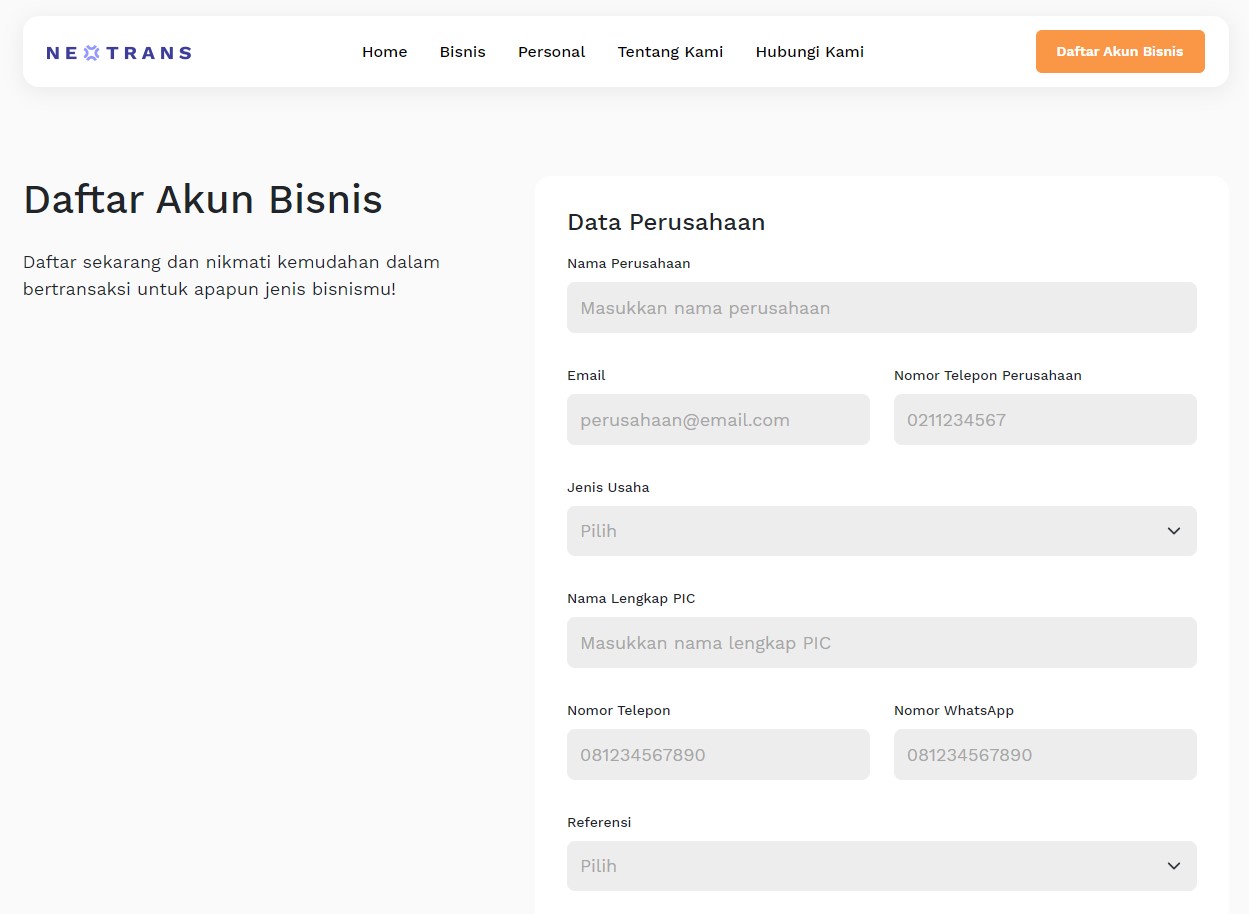Expand the Referensi select box
Screen dimensions: 1249x914
860,866
